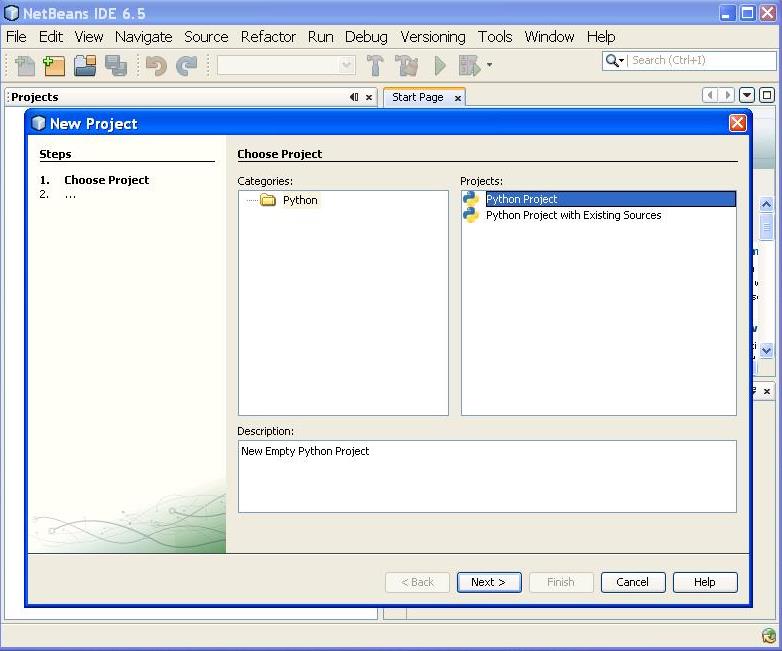The height and width of the screenshot is (651, 782).
Task: Open the Run menu
Action: (x=320, y=37)
